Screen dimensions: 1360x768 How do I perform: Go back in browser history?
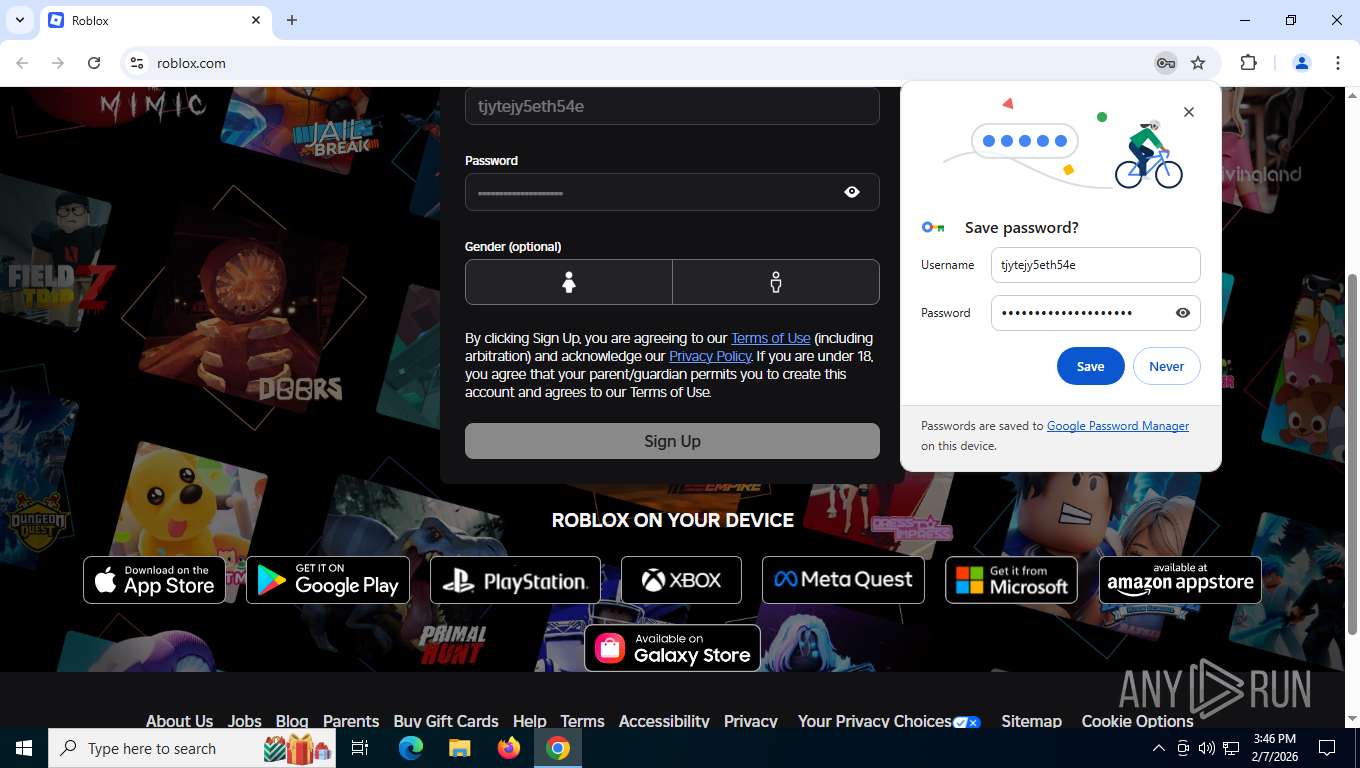(x=22, y=63)
